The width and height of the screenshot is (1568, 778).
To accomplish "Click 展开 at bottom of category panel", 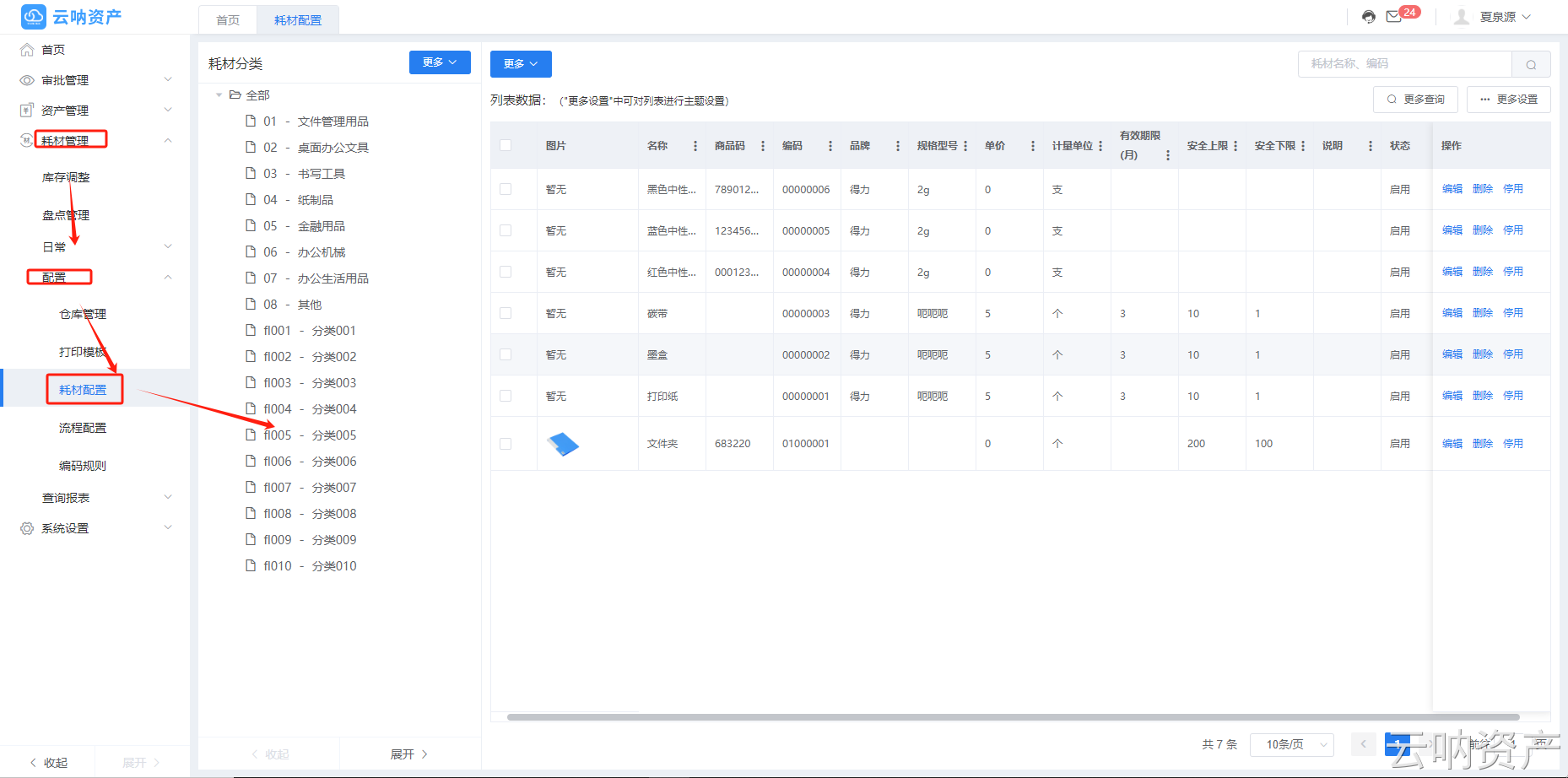I will point(409,754).
